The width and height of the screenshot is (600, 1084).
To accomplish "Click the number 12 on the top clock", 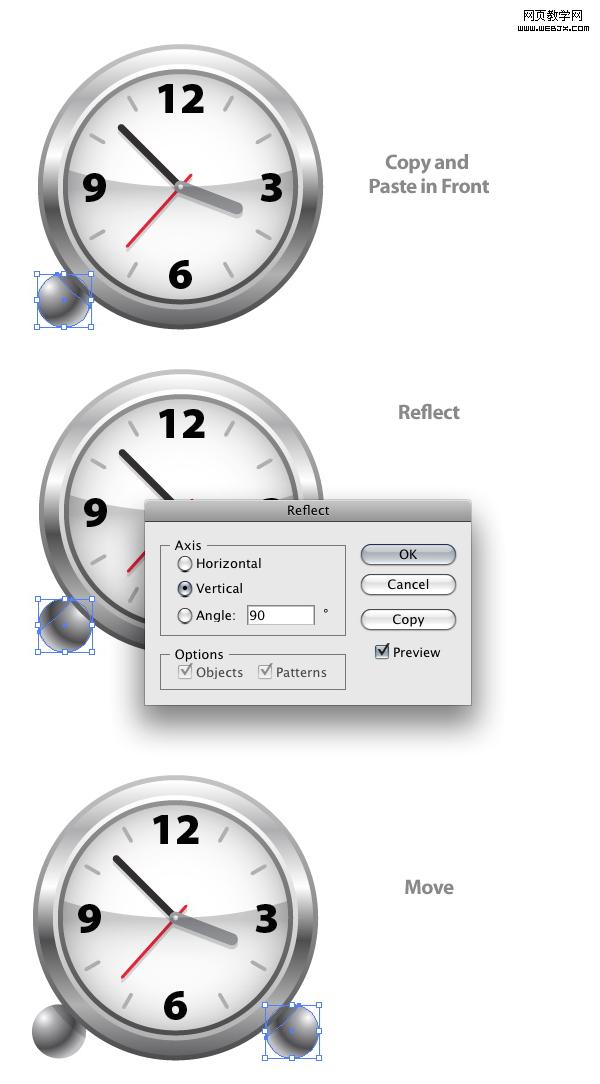I will 181,98.
